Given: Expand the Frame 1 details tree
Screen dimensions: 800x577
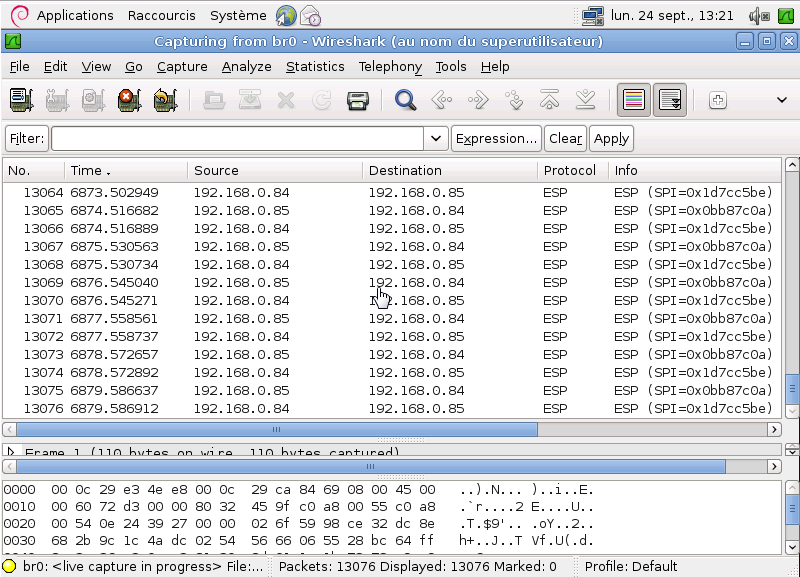Looking at the screenshot, I should tap(12, 452).
